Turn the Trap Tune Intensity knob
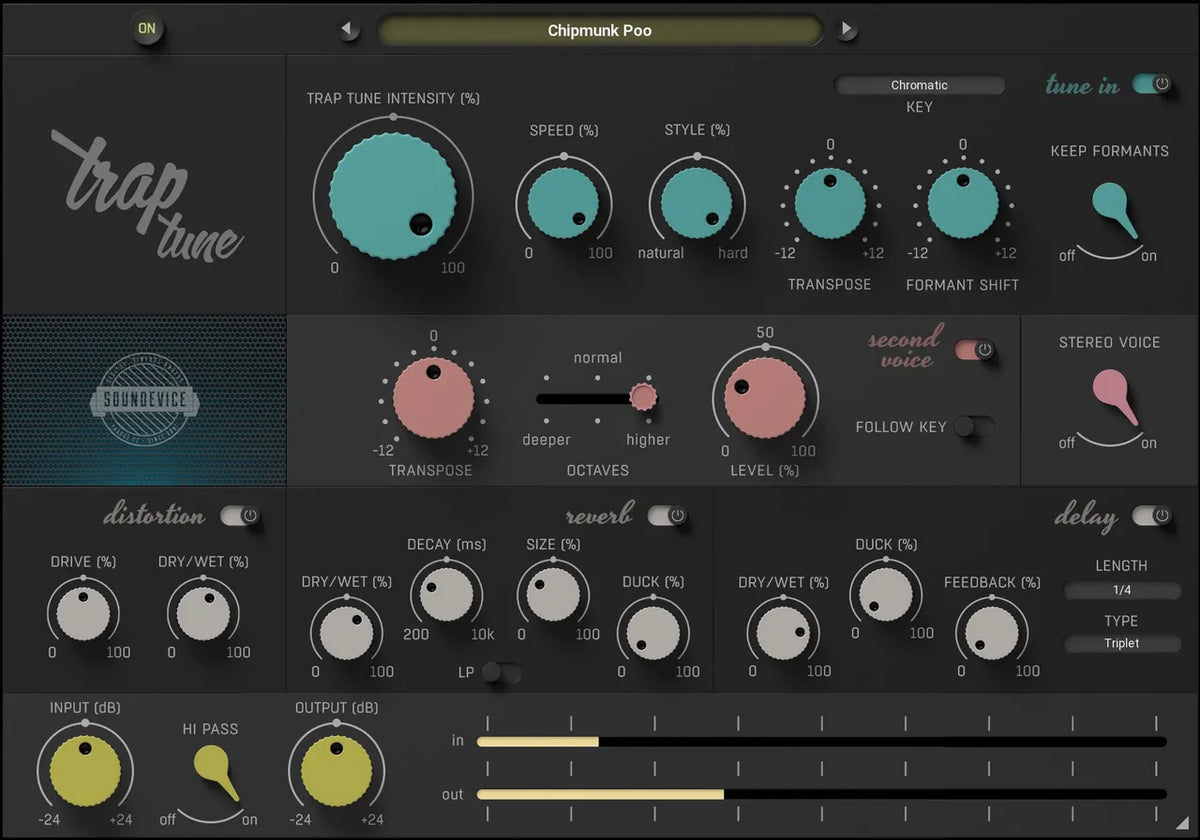This screenshot has width=1200, height=840. pos(390,195)
